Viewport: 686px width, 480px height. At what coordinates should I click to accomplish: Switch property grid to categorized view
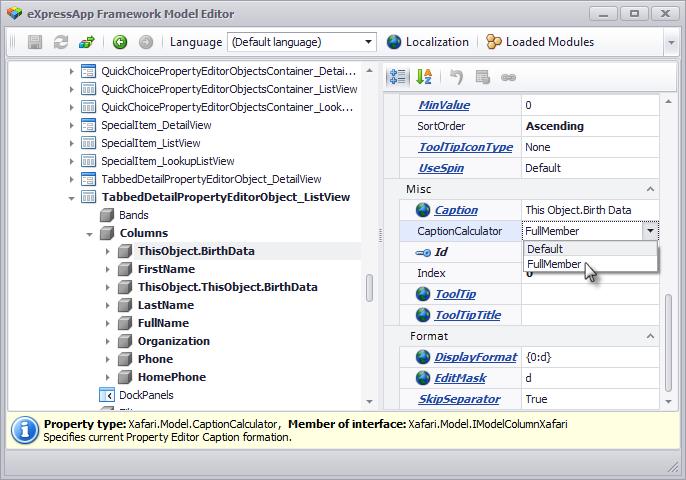(398, 77)
